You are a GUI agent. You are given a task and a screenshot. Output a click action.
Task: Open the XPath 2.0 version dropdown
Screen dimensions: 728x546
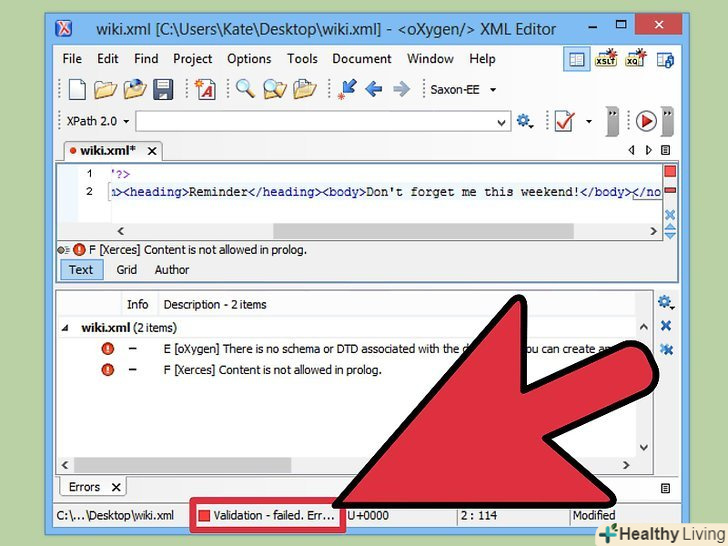126,122
